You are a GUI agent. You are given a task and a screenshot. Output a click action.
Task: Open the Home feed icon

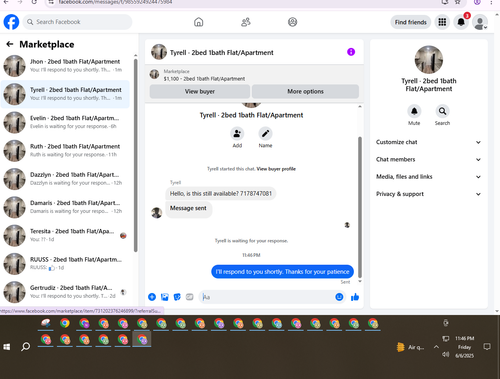[199, 22]
